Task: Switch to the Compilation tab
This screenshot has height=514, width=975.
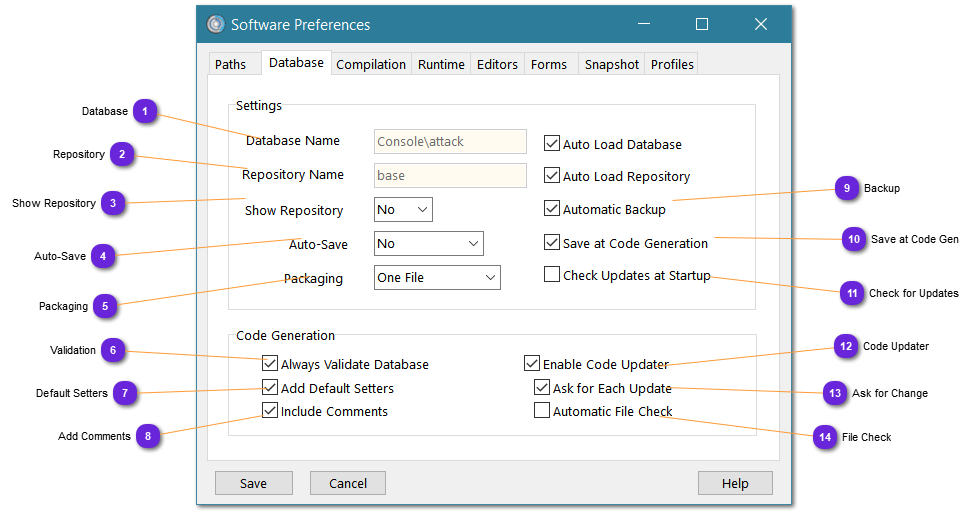Action: (371, 64)
